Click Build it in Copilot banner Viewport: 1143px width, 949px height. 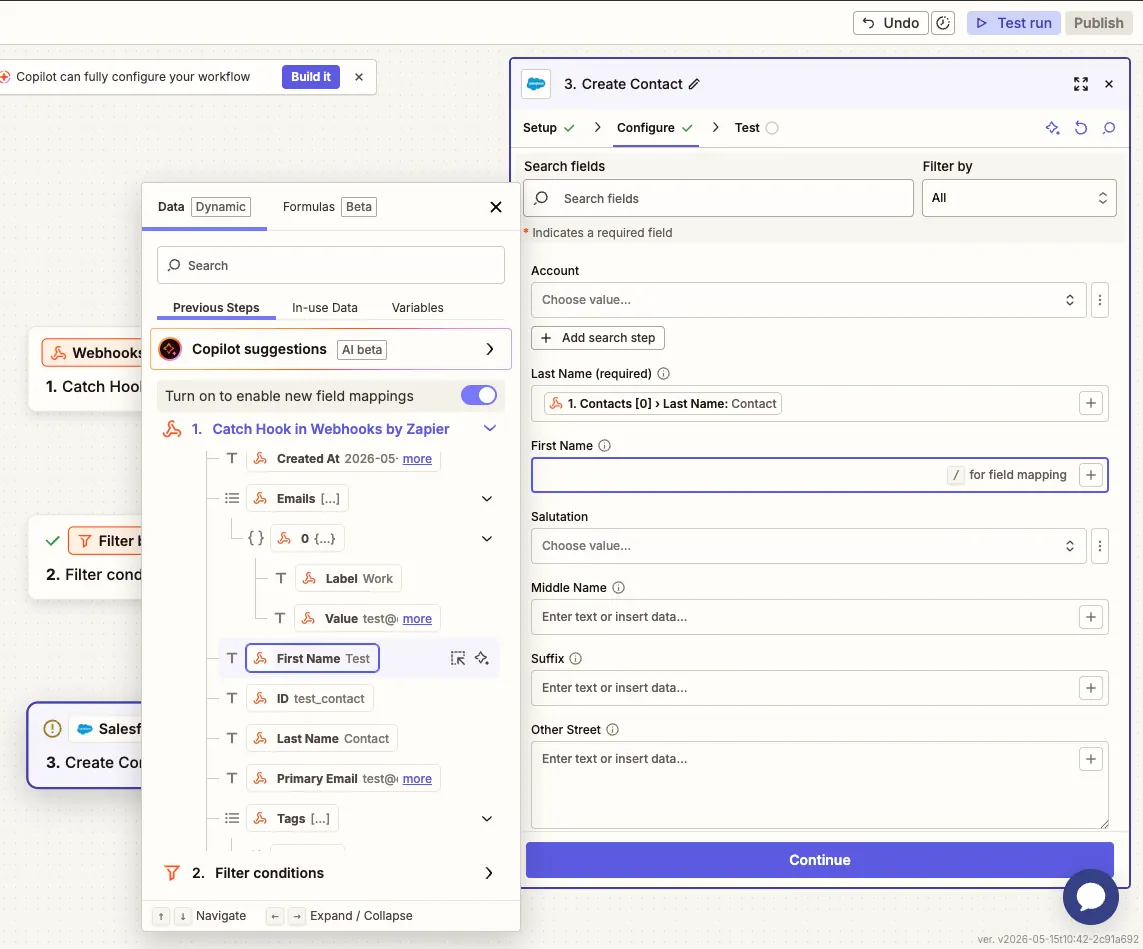(x=311, y=77)
